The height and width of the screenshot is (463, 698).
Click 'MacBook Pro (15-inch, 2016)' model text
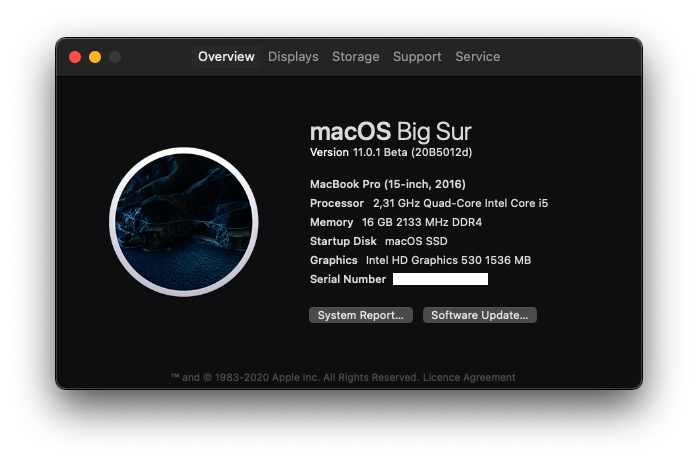pyautogui.click(x=388, y=184)
